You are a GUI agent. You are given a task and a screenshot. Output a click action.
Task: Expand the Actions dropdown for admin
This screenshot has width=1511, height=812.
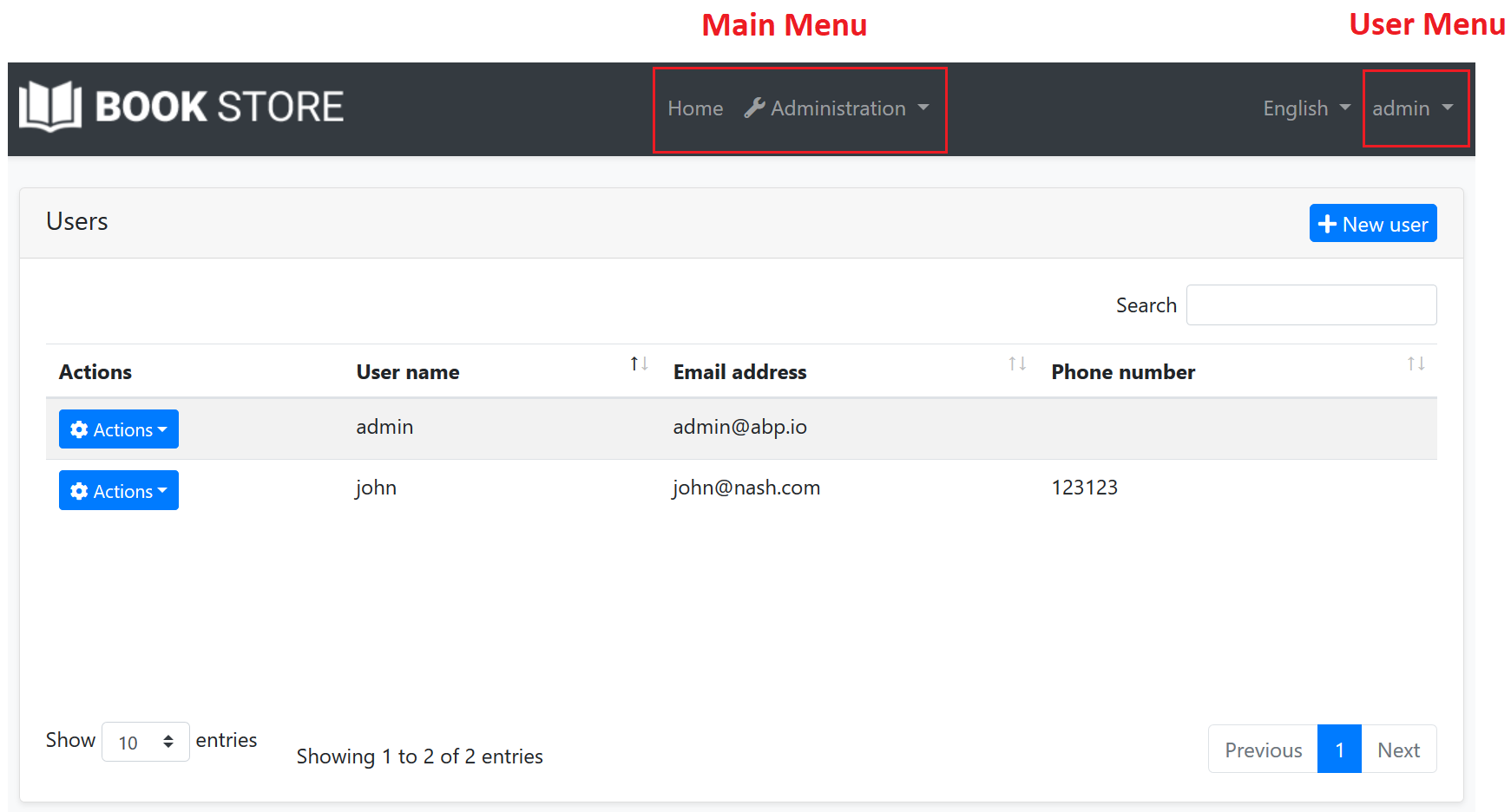pos(119,429)
